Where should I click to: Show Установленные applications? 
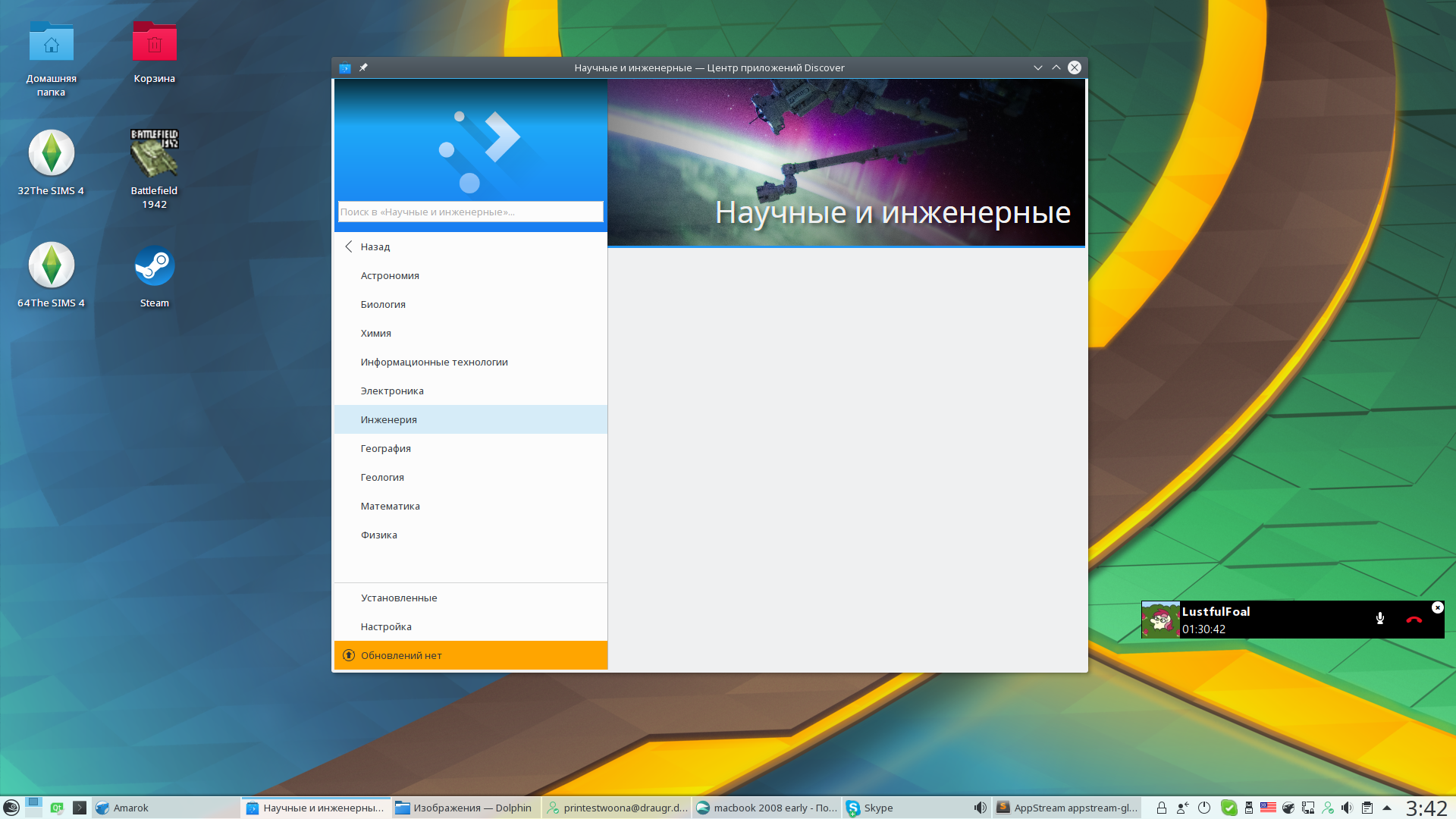[x=470, y=598]
